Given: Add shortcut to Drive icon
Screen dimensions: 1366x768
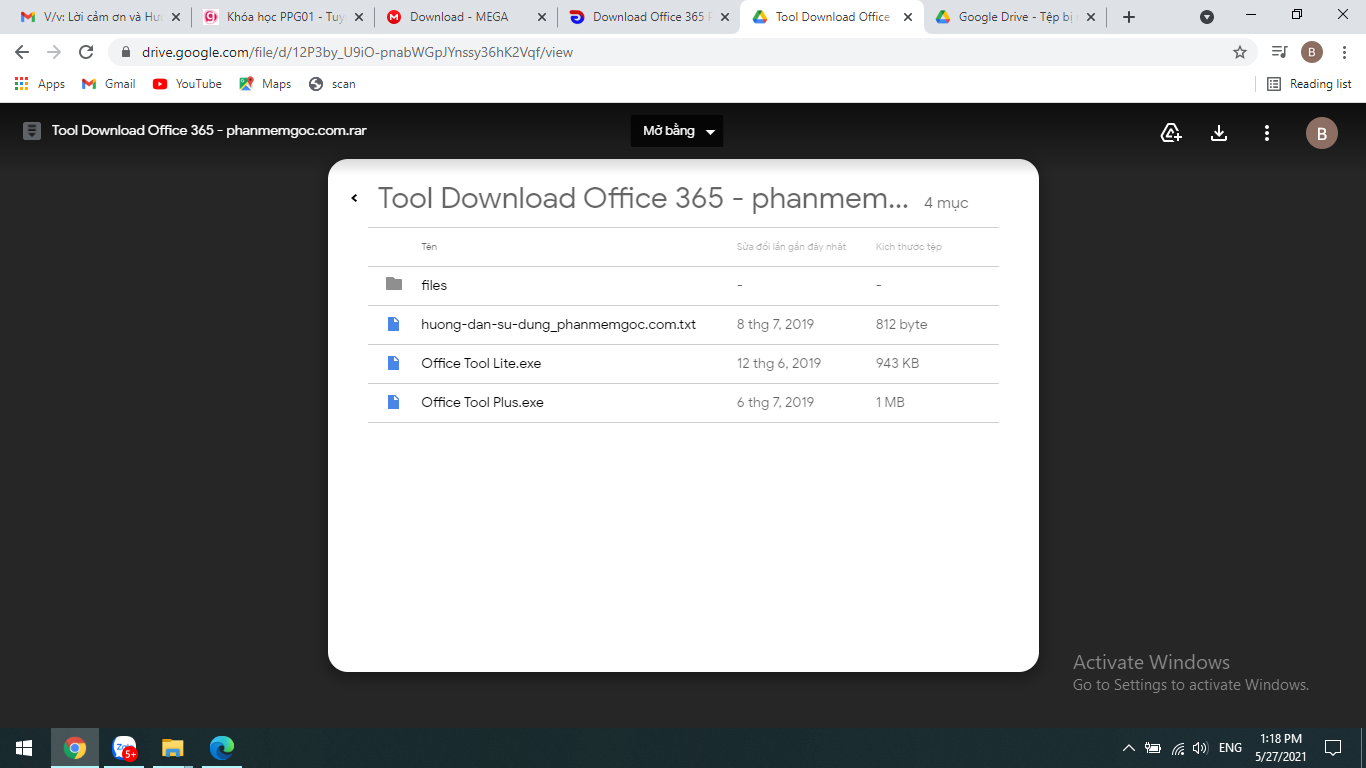Looking at the screenshot, I should [x=1171, y=133].
